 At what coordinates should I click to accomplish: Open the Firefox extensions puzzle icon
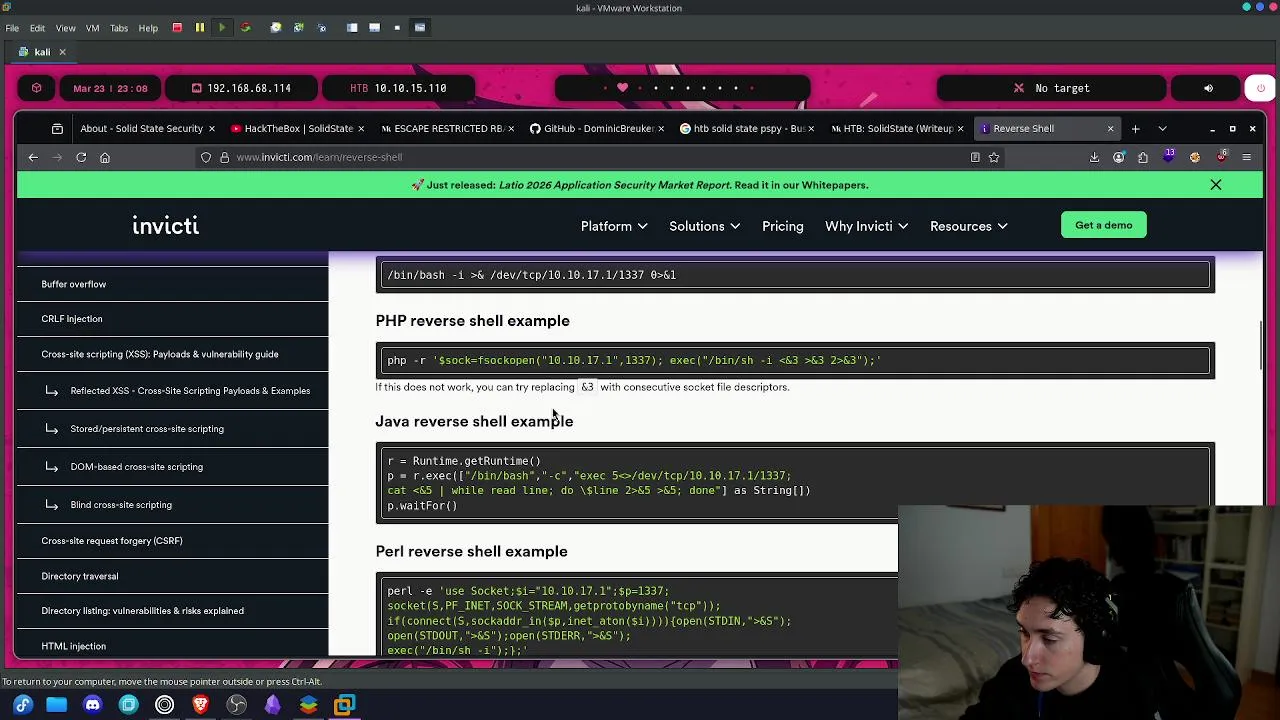[x=1143, y=157]
